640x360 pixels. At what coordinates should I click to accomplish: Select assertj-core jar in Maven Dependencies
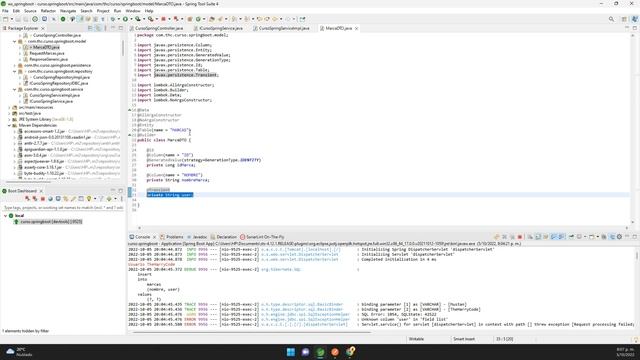(x=43, y=167)
